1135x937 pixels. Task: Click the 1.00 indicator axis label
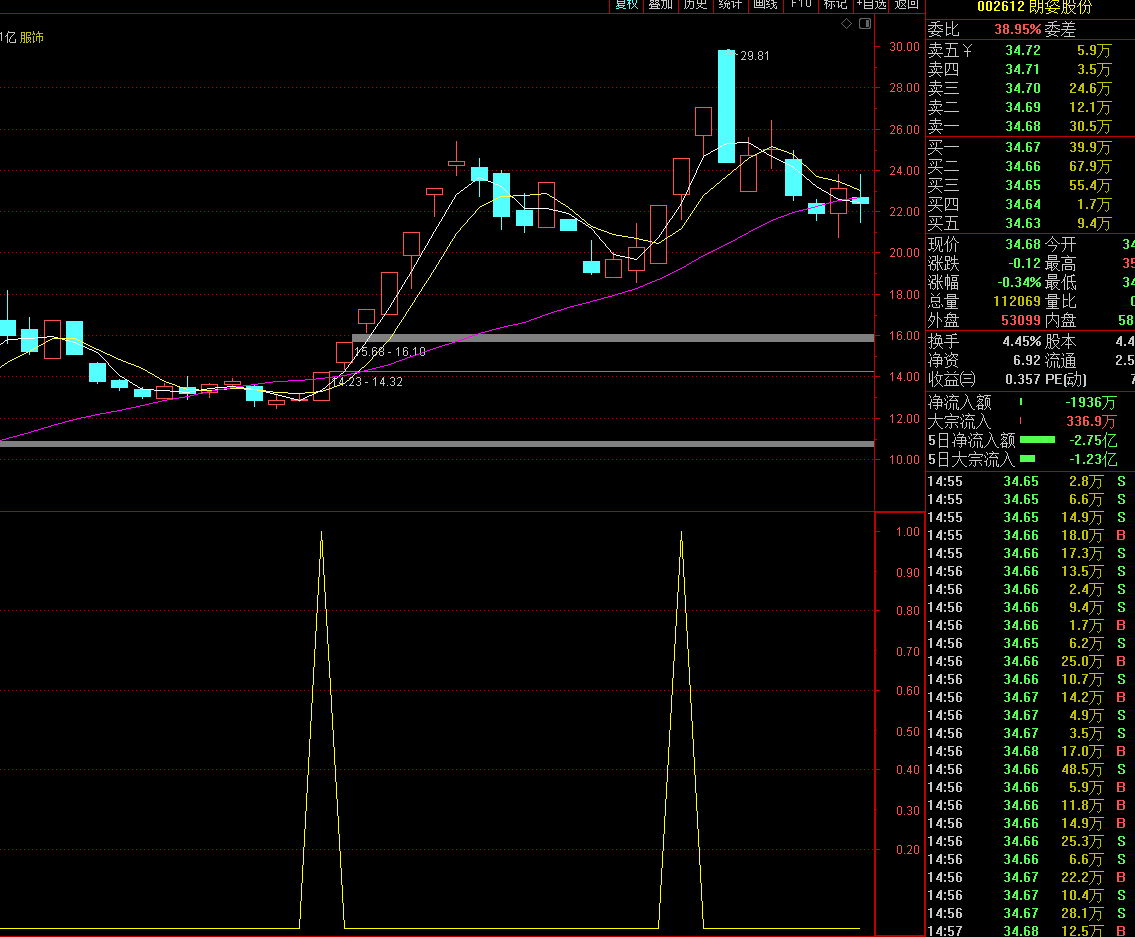tap(908, 531)
